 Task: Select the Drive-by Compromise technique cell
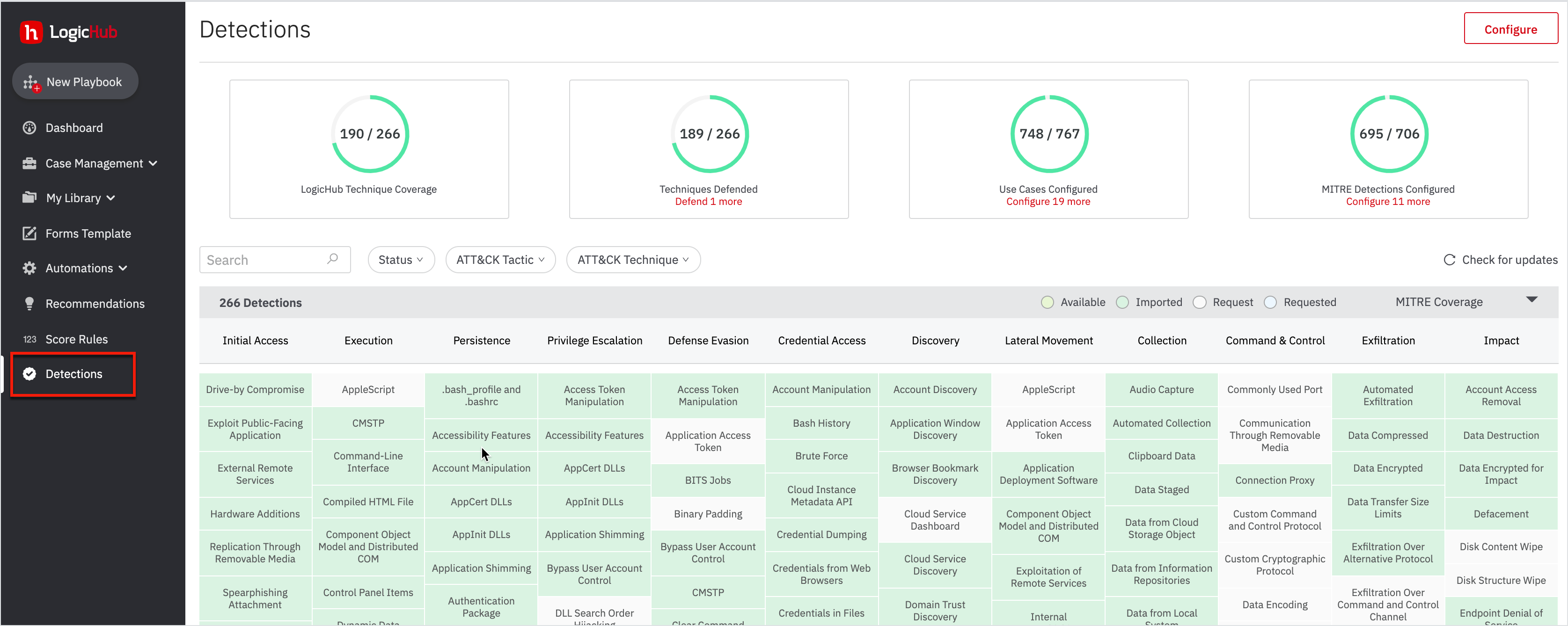pyautogui.click(x=255, y=389)
